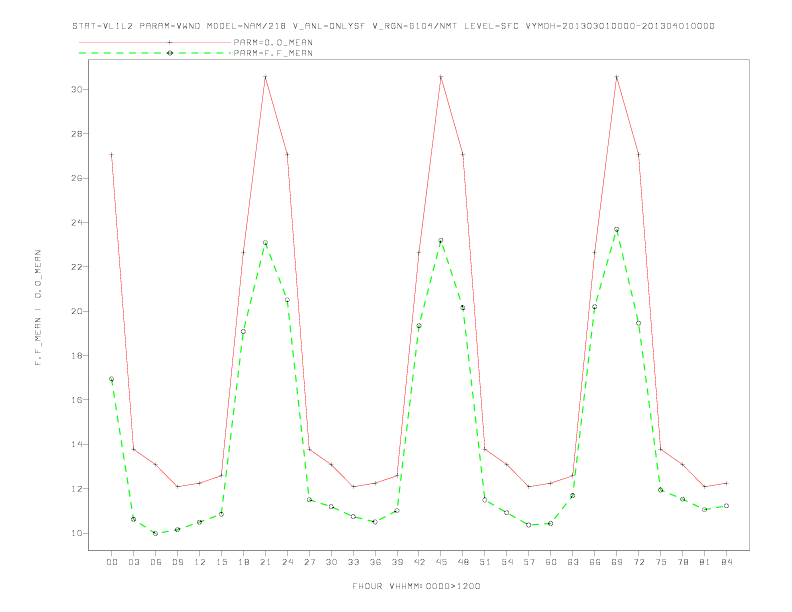Click the x-axis tick label 33
Viewport: 792px width, 612px height.
pos(353,562)
